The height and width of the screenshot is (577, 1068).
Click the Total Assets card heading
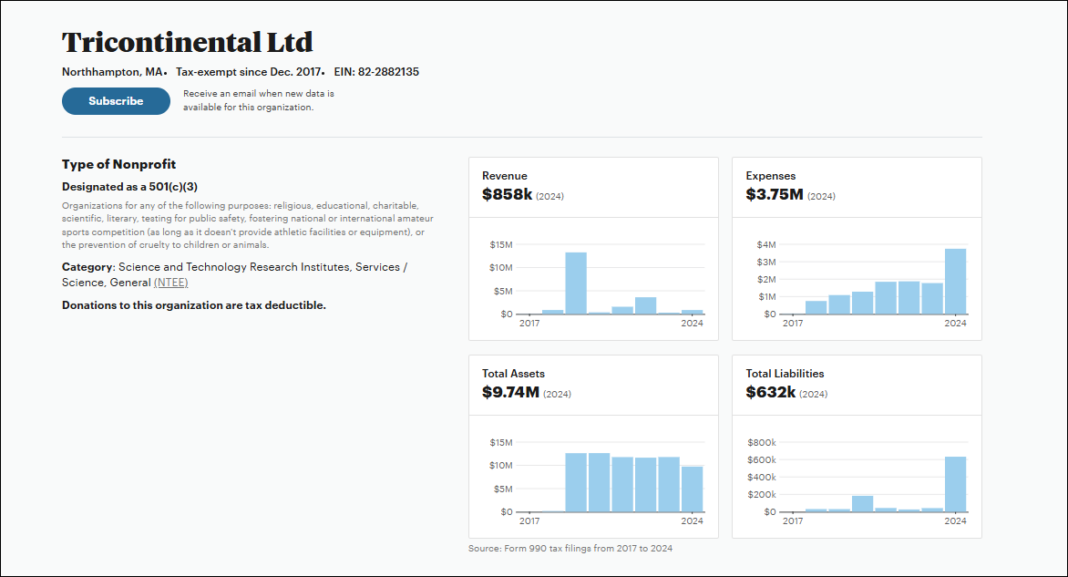pos(513,374)
